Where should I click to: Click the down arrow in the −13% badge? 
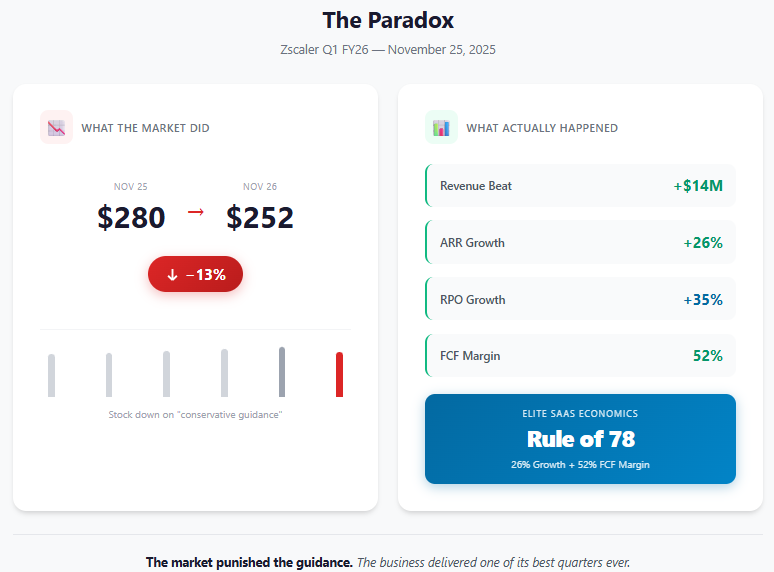click(x=172, y=274)
